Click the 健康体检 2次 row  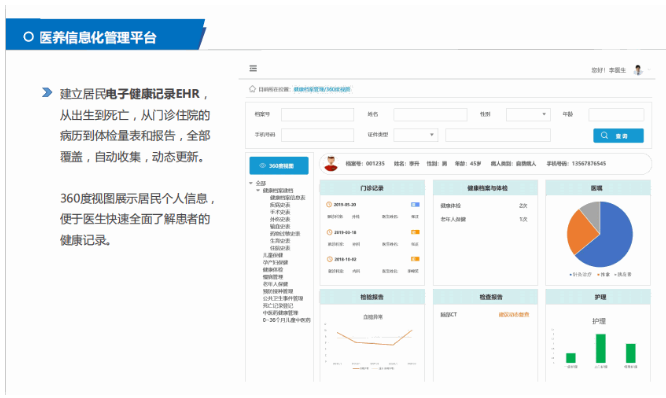point(484,206)
